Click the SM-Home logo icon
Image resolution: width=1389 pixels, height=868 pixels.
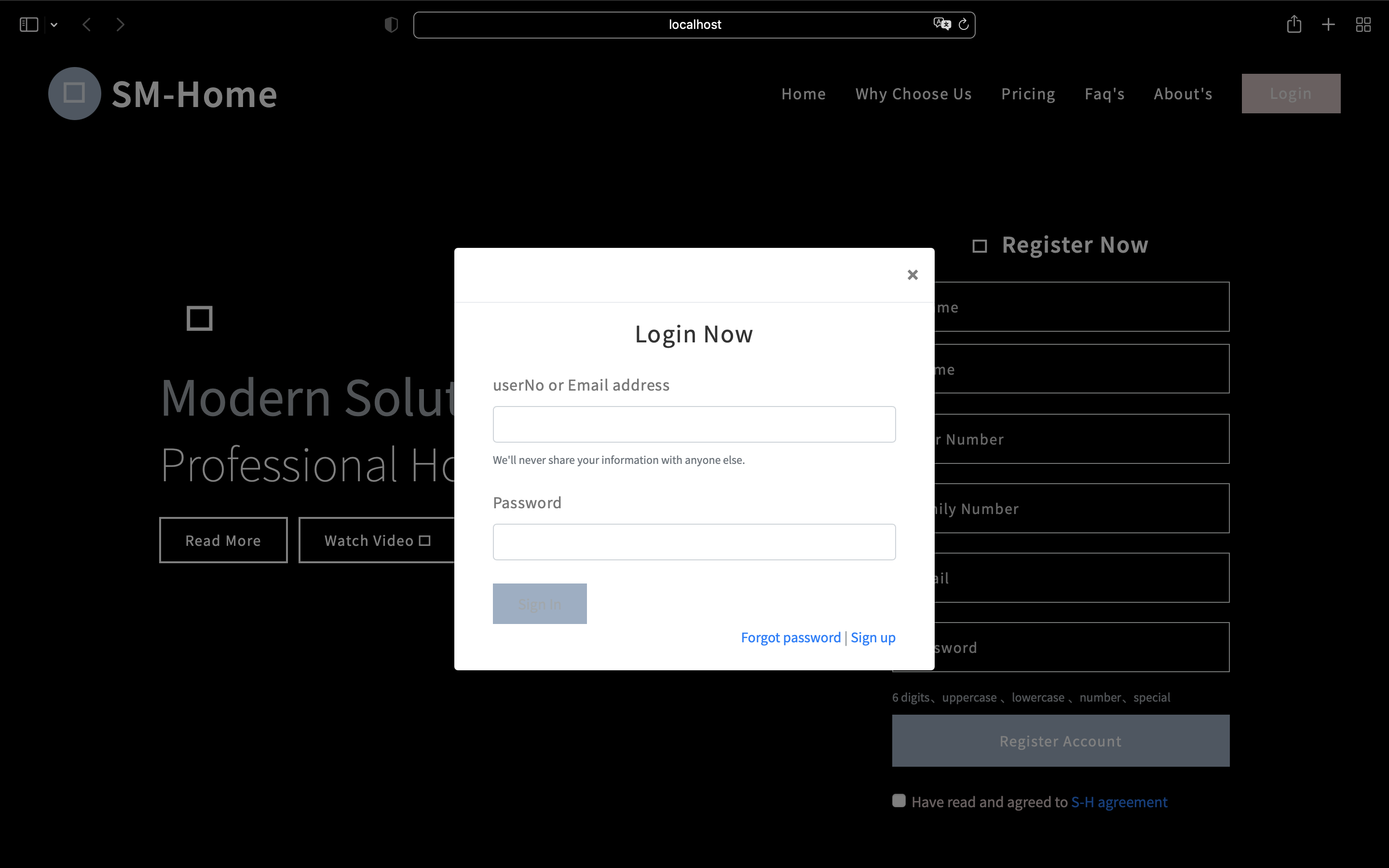coord(75,94)
